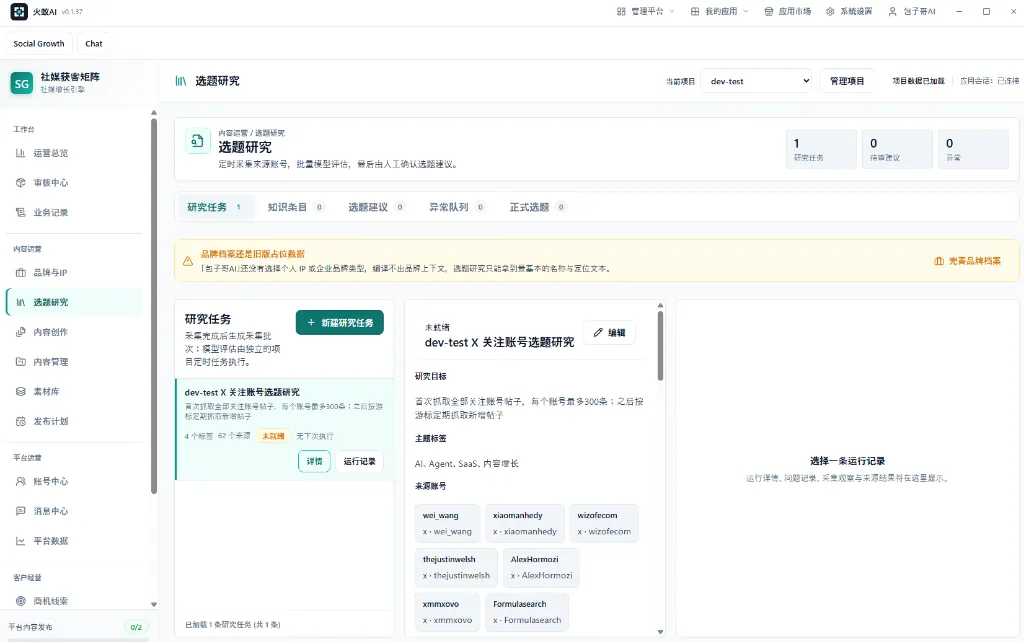
Task: Switch to the Chat tab
Action: [x=93, y=44]
